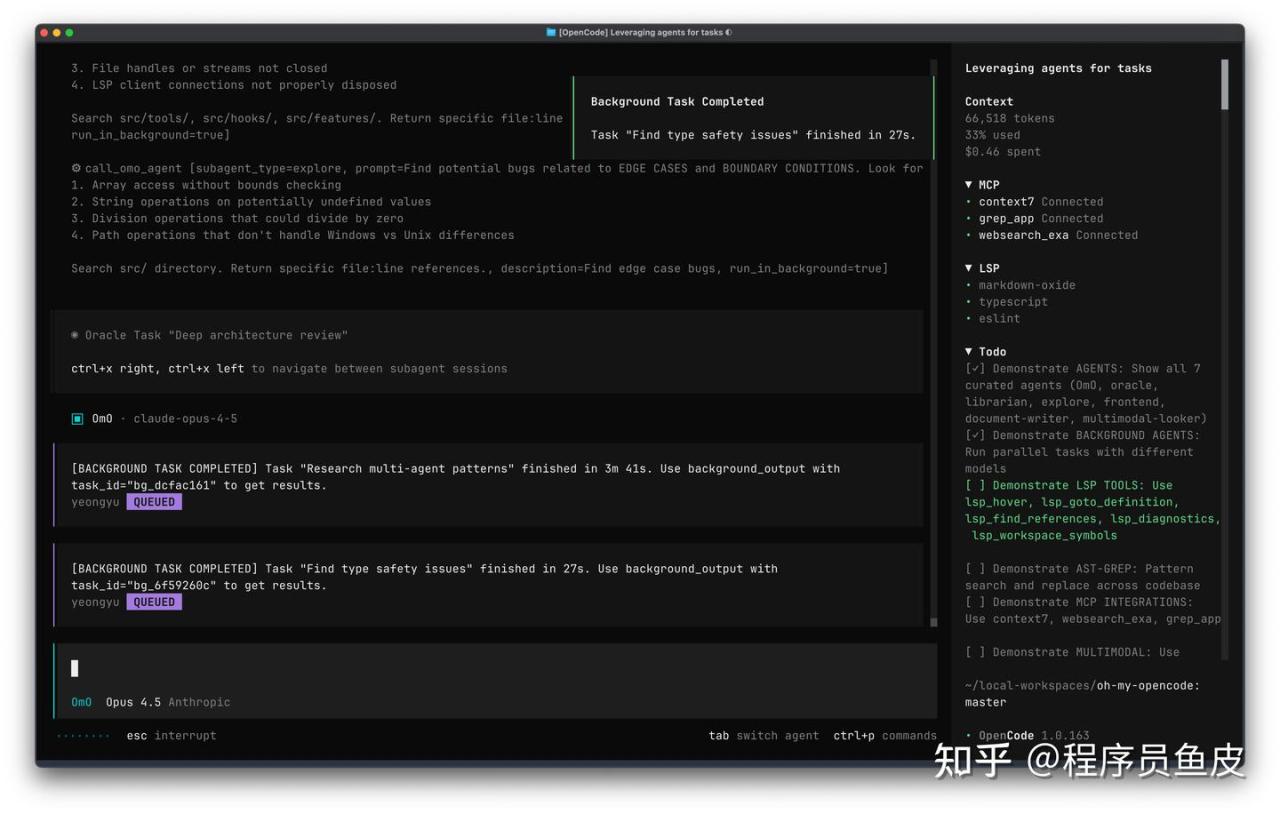1280x814 pixels.
Task: Click the gear icon beside call_omo_agent
Action: click(76, 168)
